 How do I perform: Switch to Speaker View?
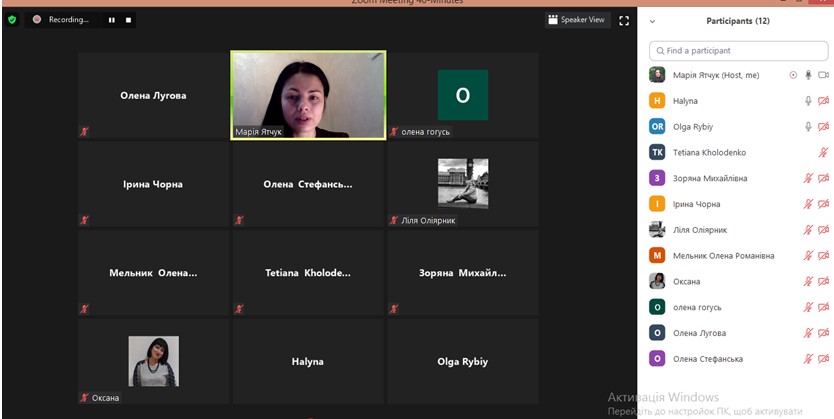pos(576,19)
